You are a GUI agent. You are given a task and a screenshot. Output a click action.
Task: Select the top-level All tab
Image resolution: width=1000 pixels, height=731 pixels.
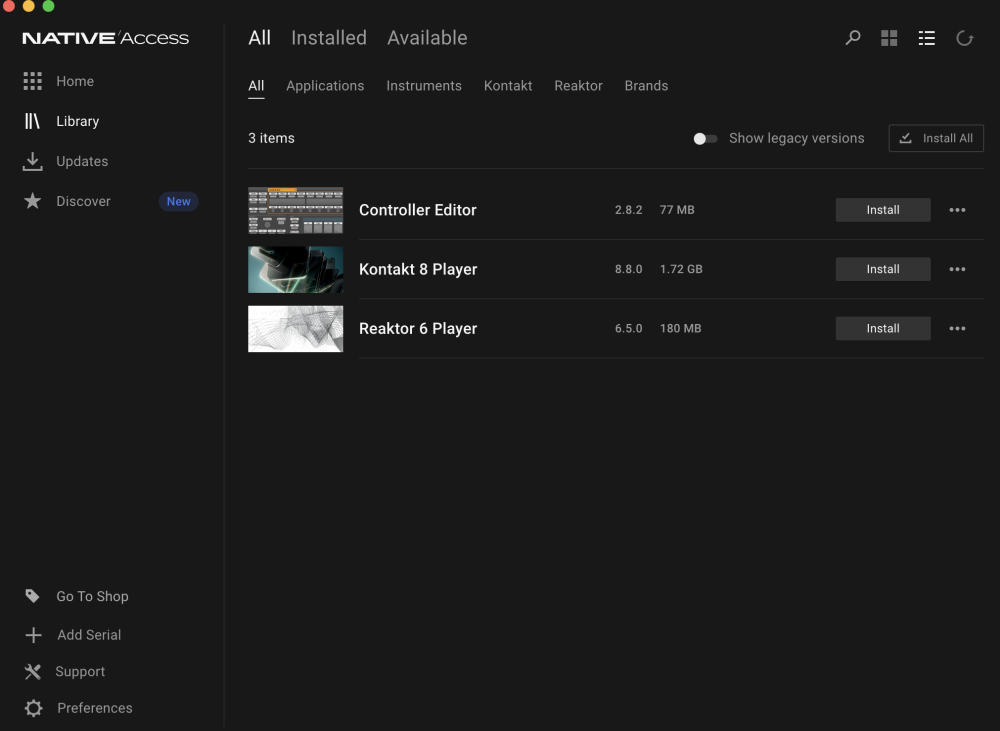point(260,38)
